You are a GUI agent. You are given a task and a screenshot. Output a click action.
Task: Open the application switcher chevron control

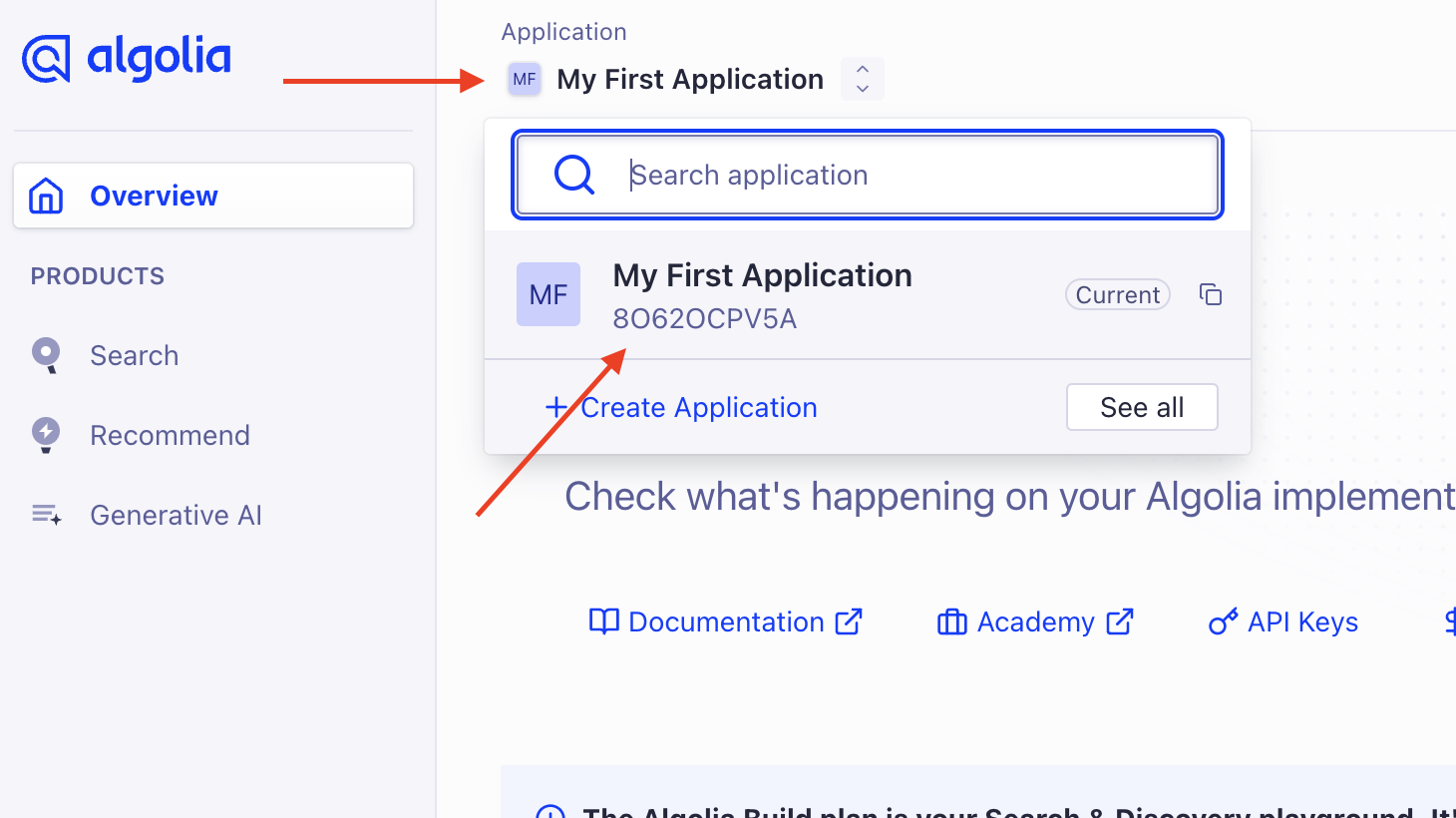(x=862, y=79)
